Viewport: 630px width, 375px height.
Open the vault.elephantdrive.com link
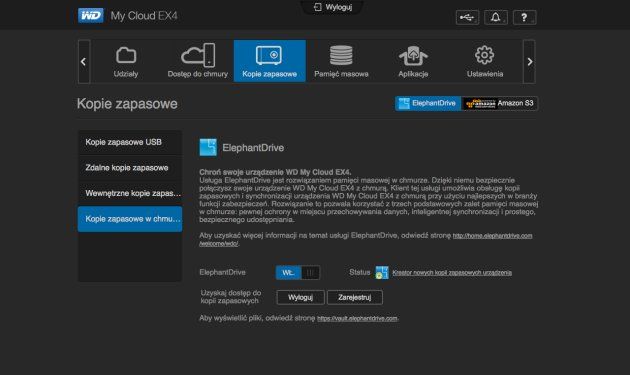pos(357,318)
